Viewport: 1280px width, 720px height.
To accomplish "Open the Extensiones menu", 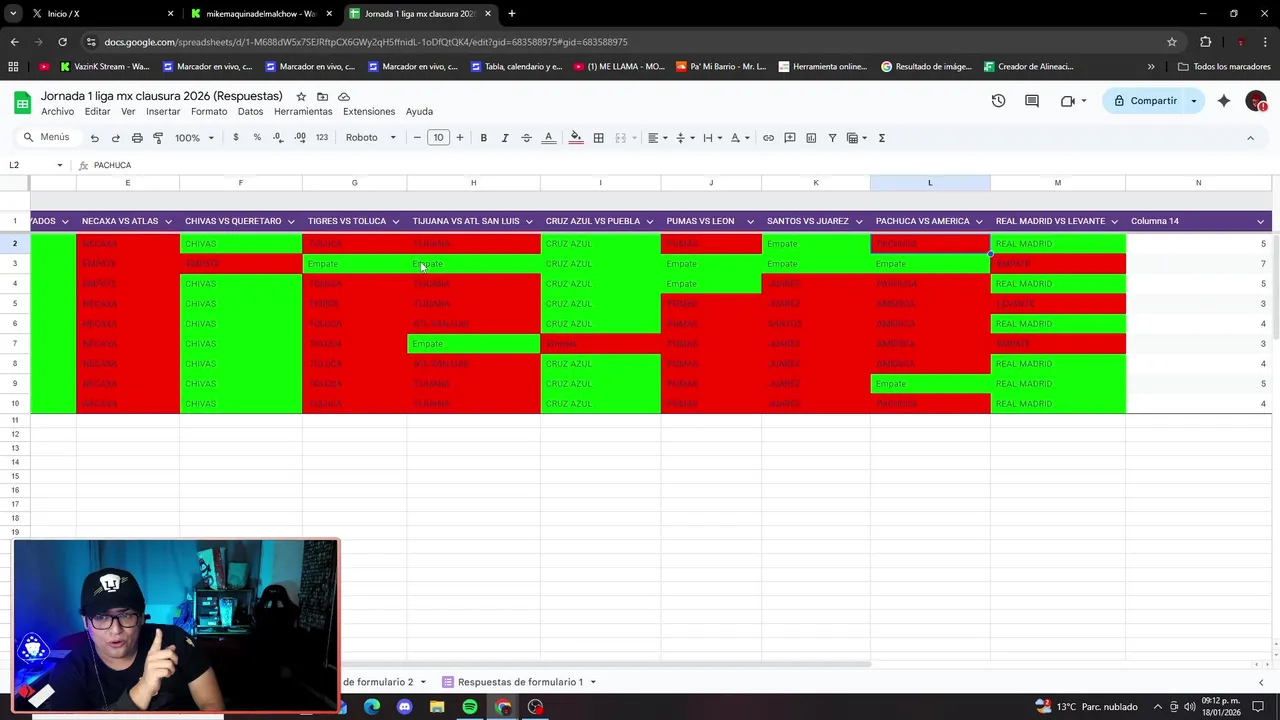I will point(369,111).
